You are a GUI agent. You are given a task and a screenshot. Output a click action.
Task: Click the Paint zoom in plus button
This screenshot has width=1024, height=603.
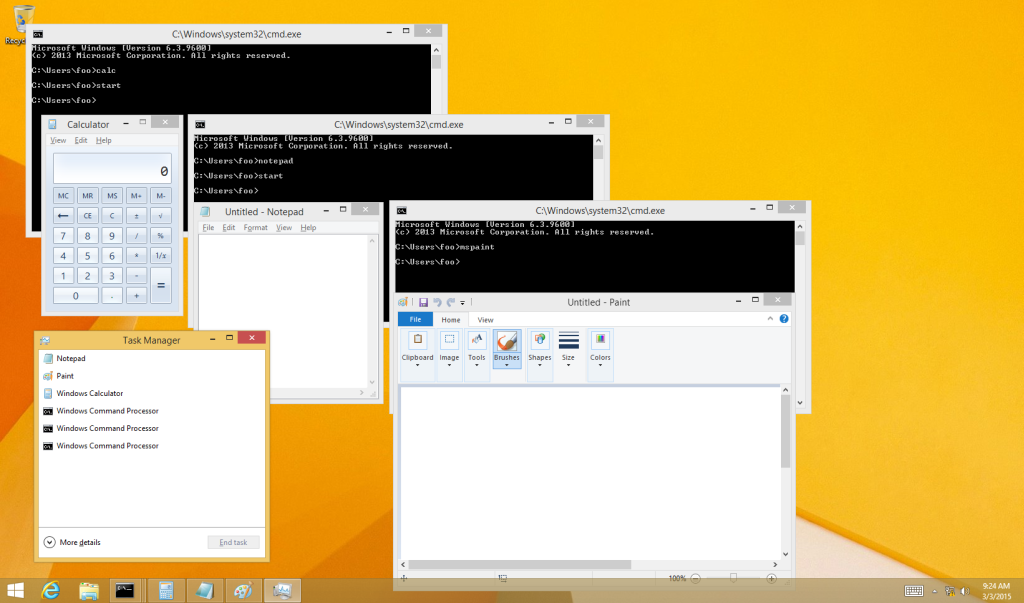coord(771,578)
